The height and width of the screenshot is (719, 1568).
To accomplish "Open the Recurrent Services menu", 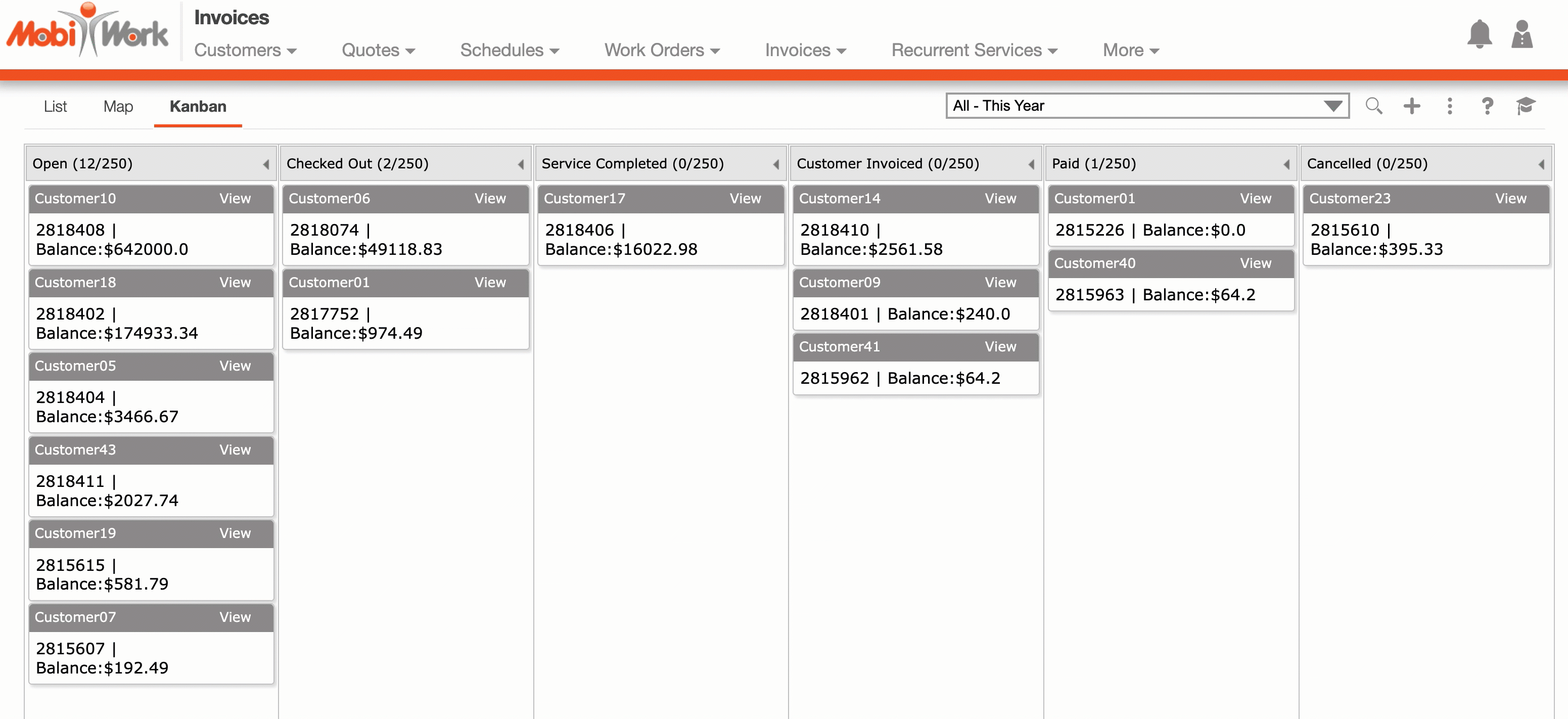I will [x=974, y=50].
